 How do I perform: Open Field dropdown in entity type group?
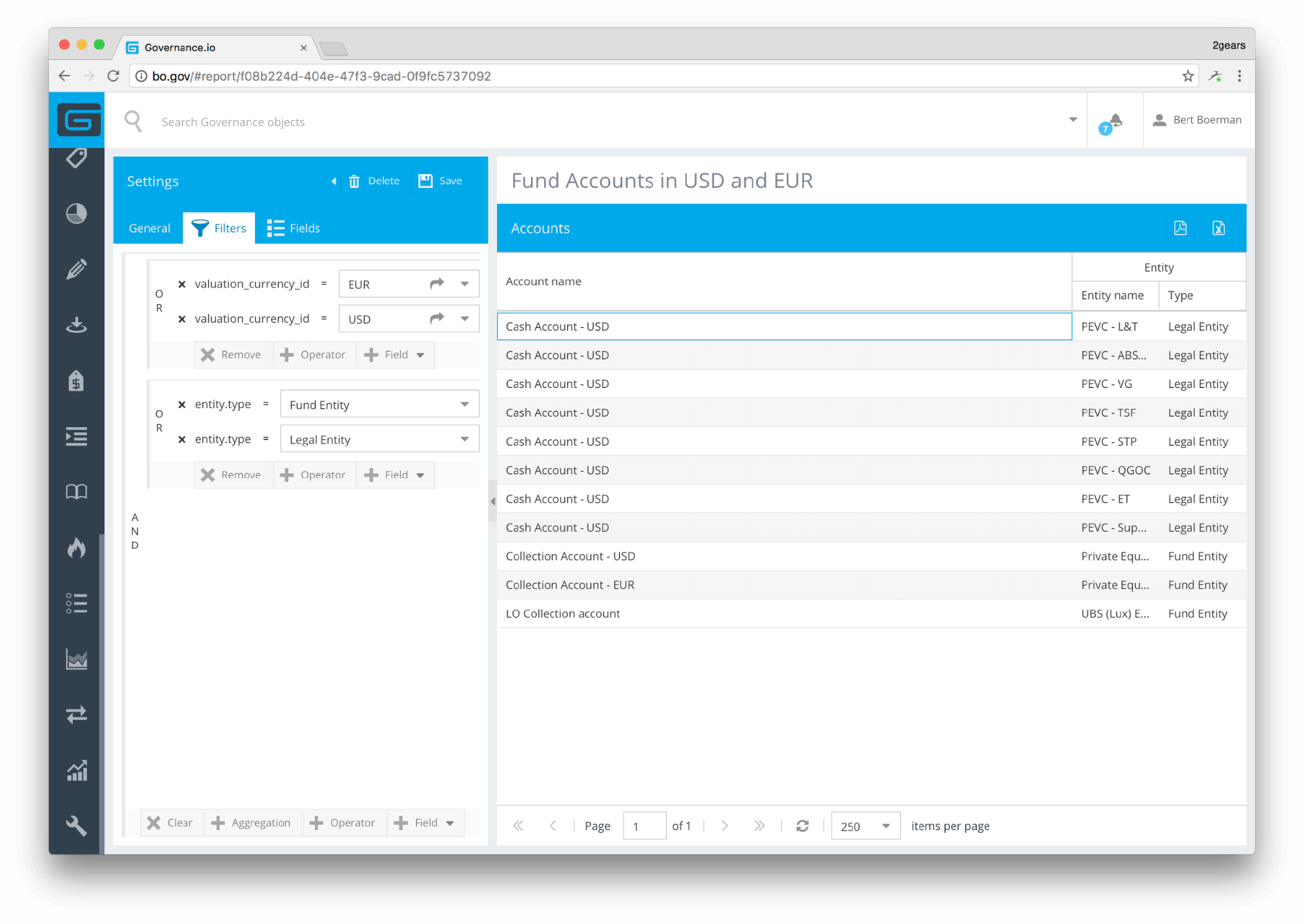click(395, 475)
